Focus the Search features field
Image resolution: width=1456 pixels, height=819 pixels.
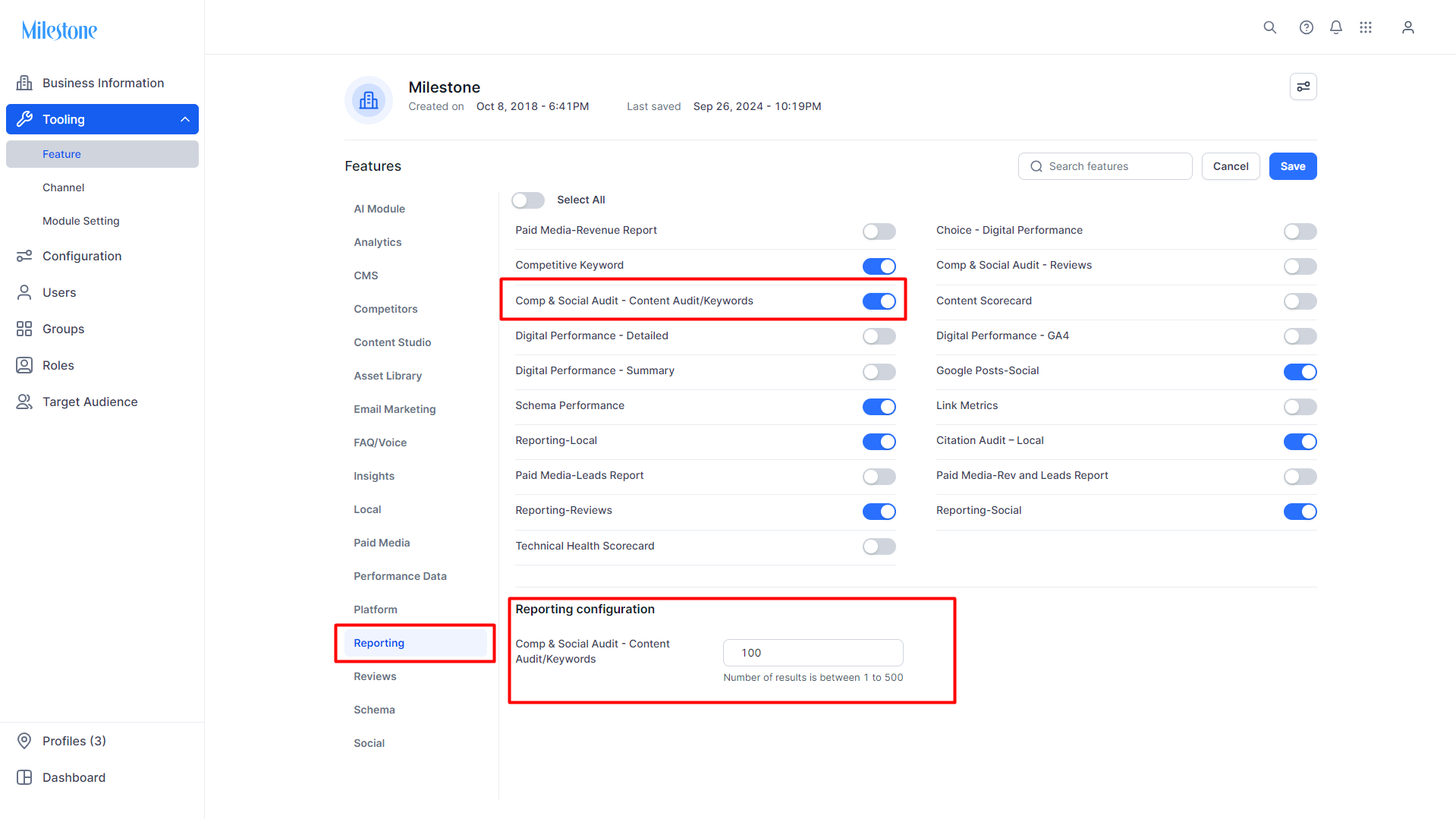(x=1105, y=166)
